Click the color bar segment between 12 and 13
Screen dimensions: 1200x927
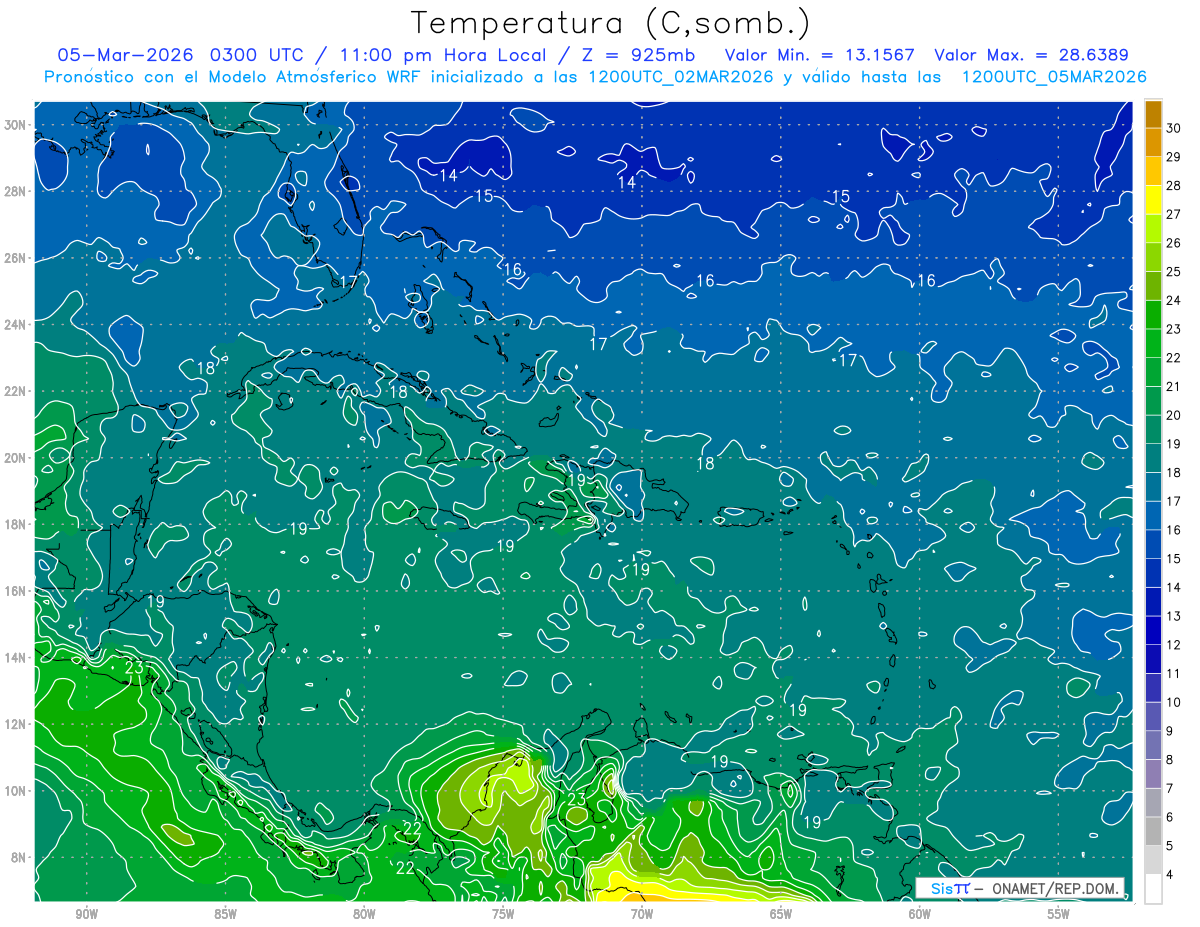[1153, 631]
